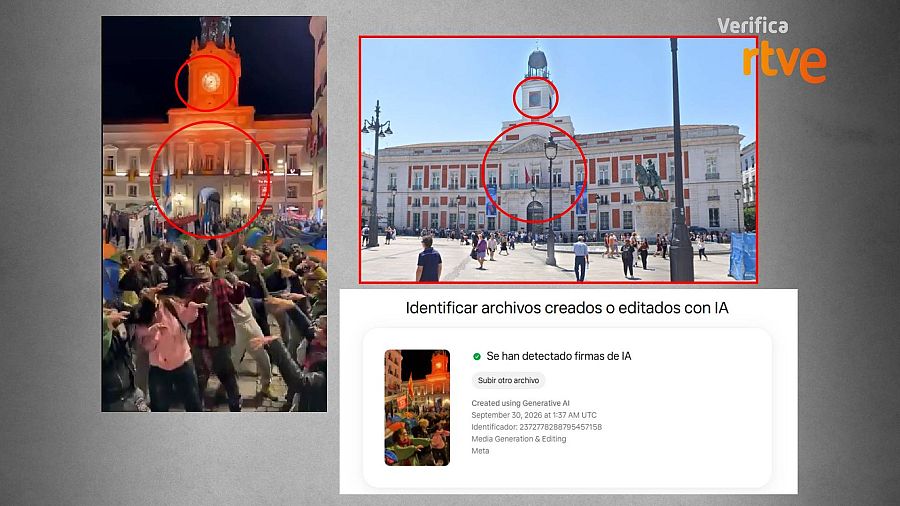The width and height of the screenshot is (900, 506).
Task: Open the daytime Puerta del Sol photo
Action: 558,159
